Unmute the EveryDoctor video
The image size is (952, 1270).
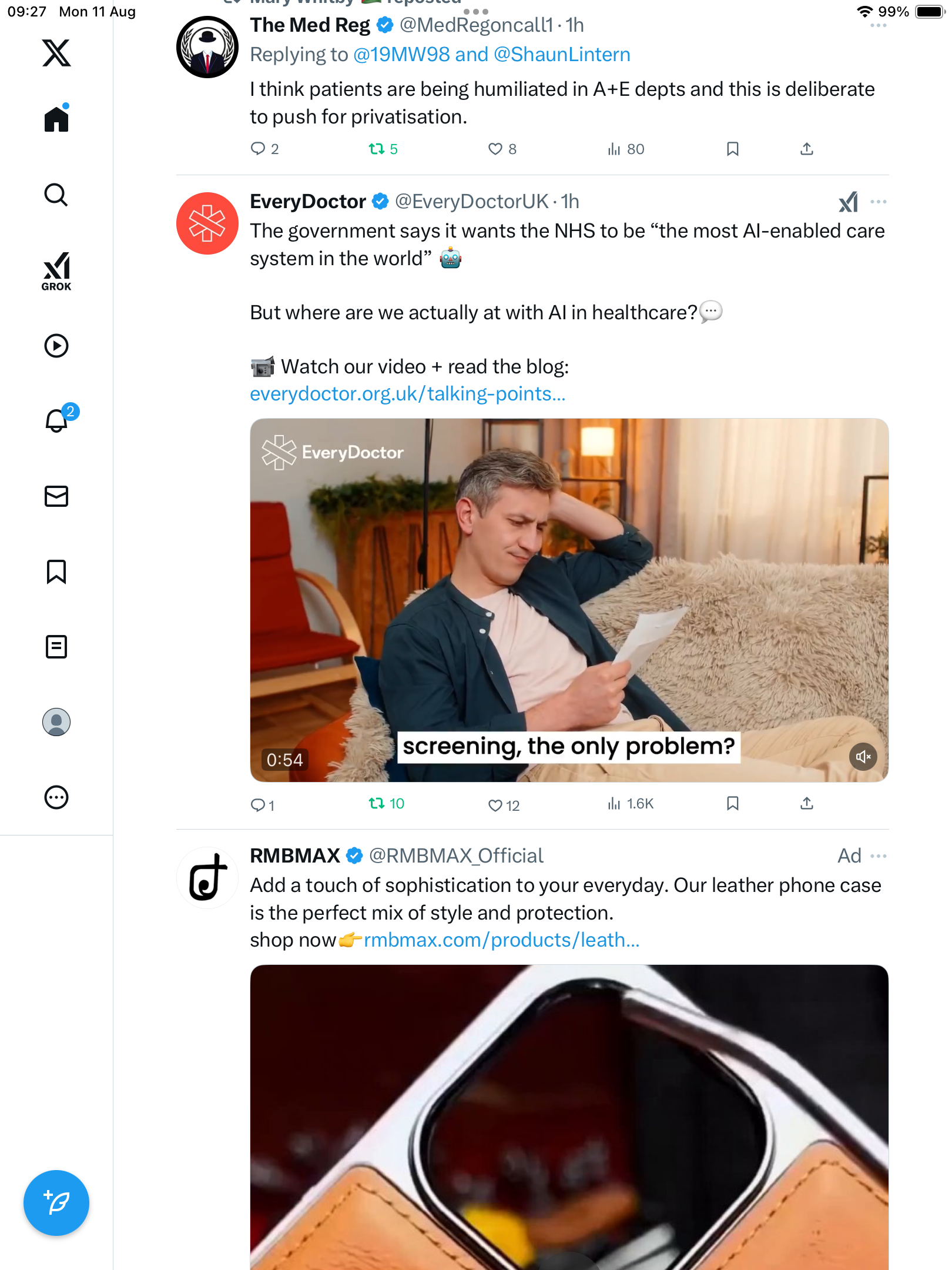(863, 757)
